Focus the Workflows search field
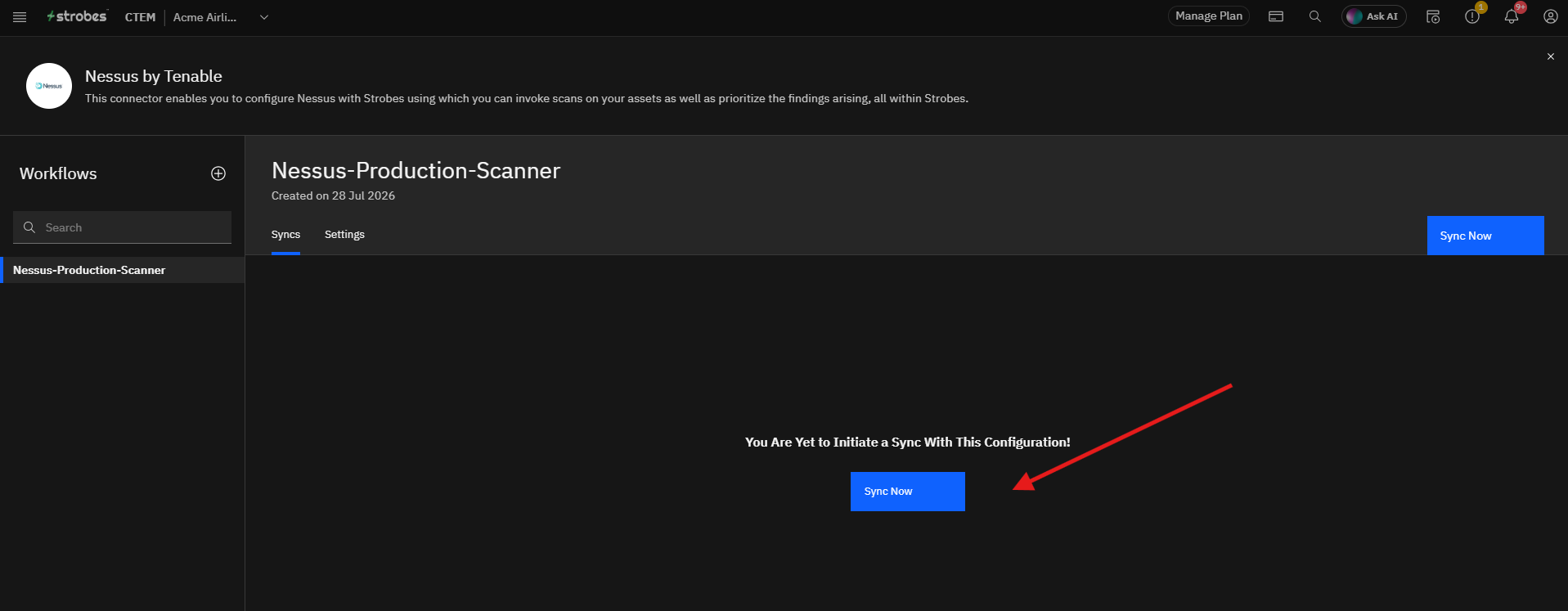 122,227
